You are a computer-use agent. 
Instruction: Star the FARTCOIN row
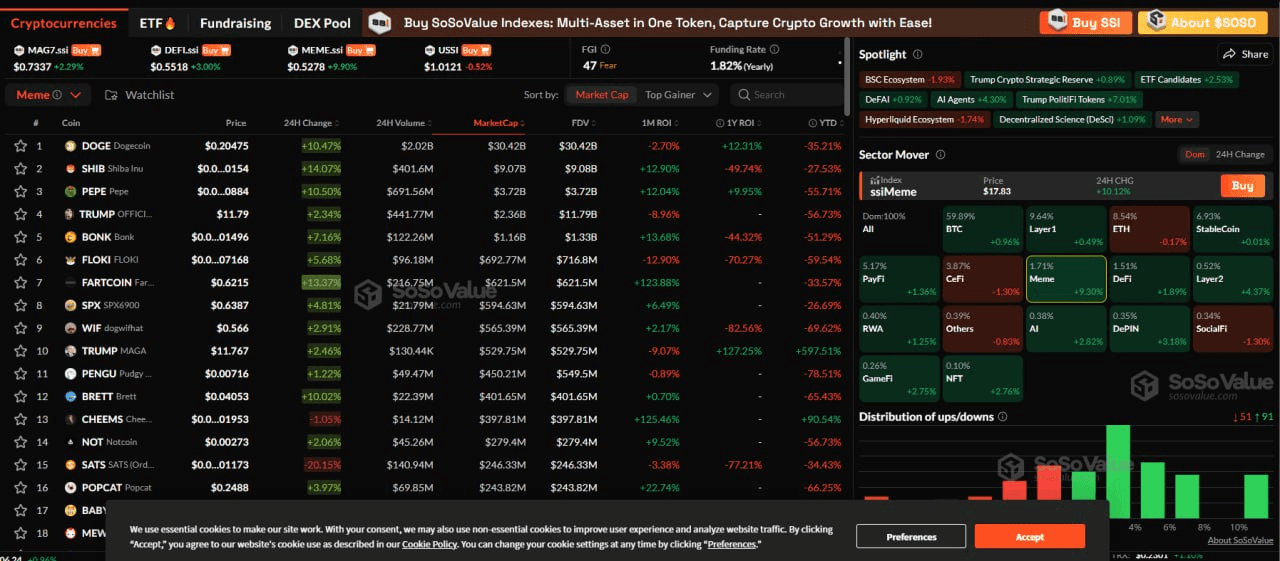20,283
